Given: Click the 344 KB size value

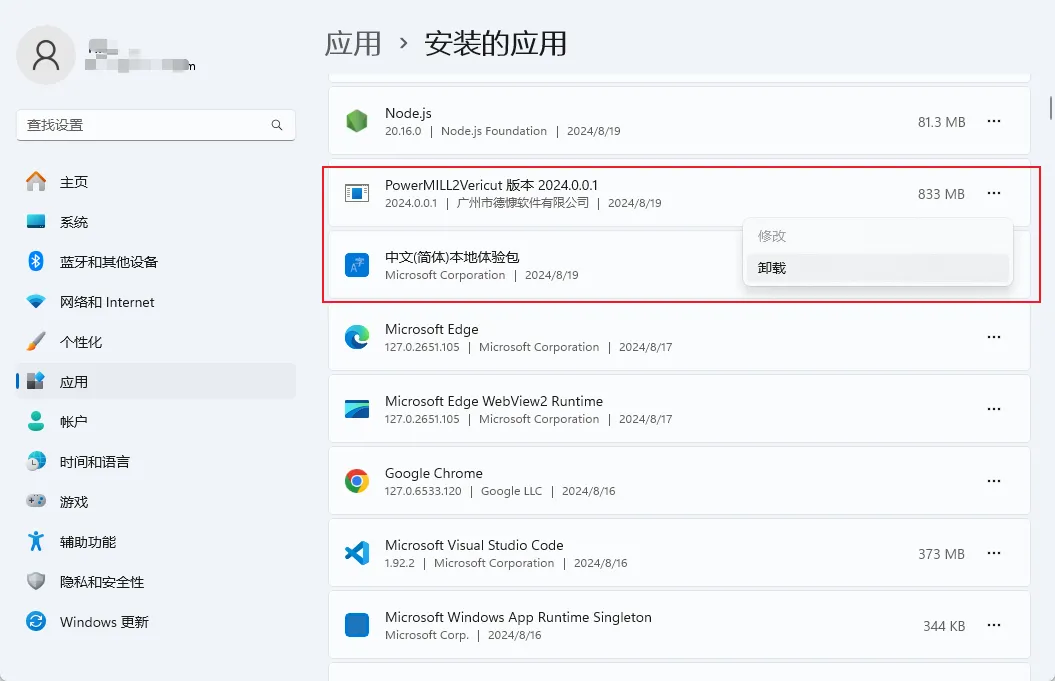Looking at the screenshot, I should 944,626.
